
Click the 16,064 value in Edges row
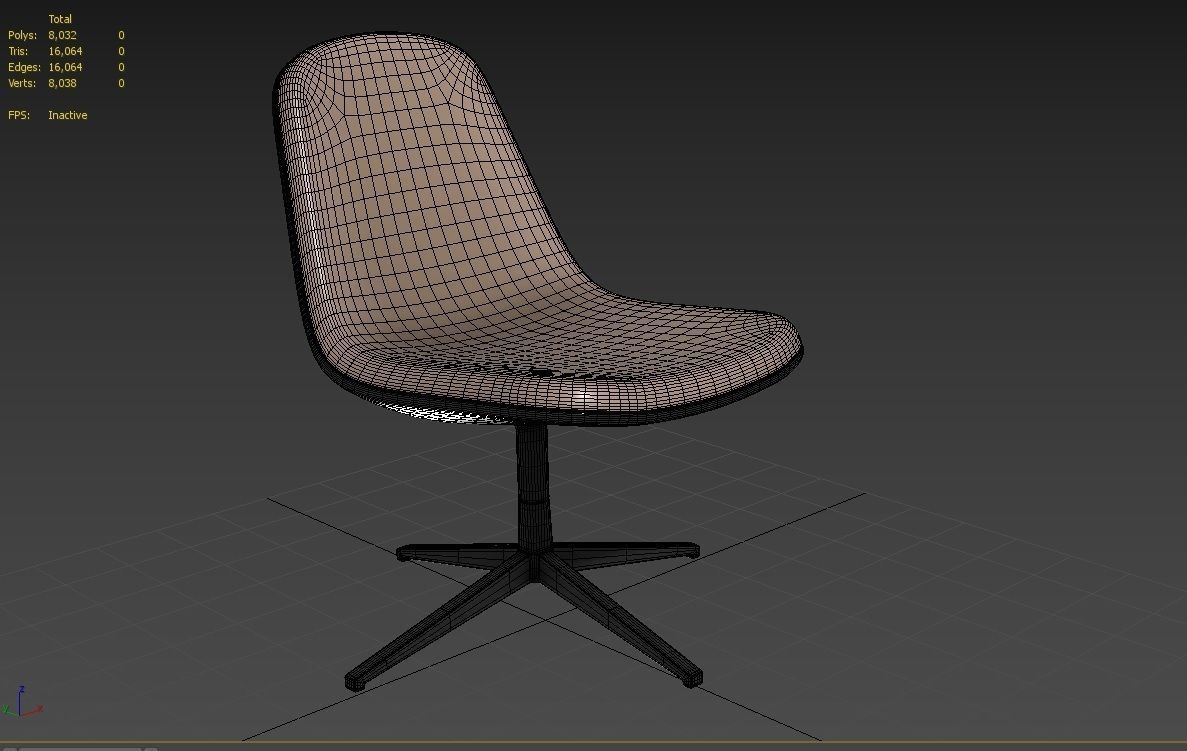[x=65, y=67]
